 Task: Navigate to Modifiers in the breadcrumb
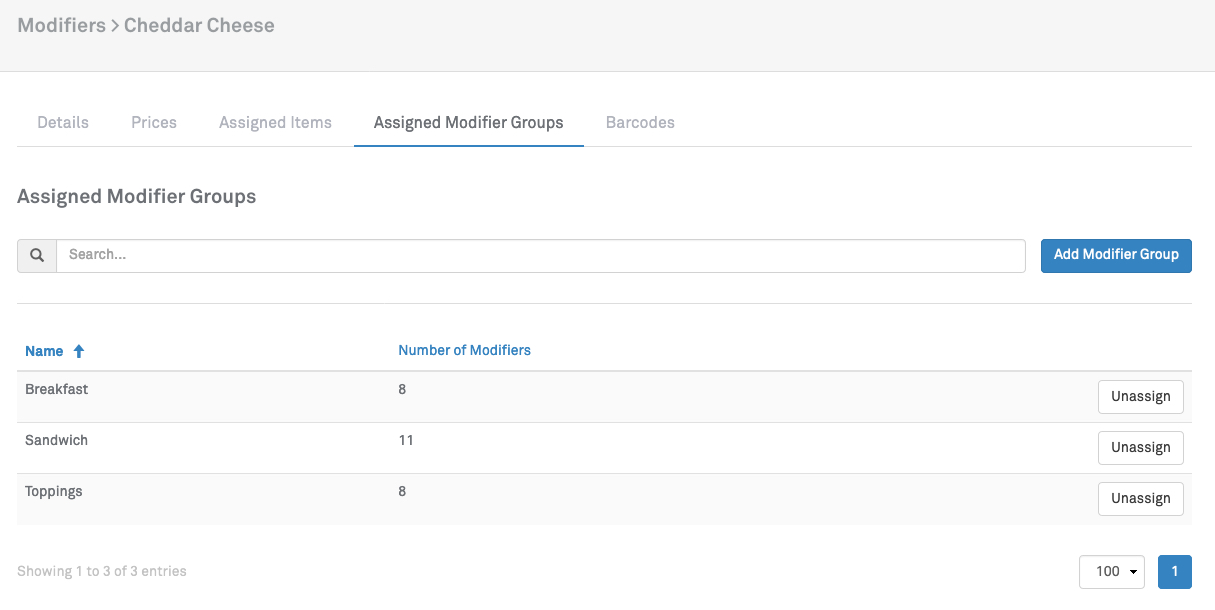pos(61,26)
